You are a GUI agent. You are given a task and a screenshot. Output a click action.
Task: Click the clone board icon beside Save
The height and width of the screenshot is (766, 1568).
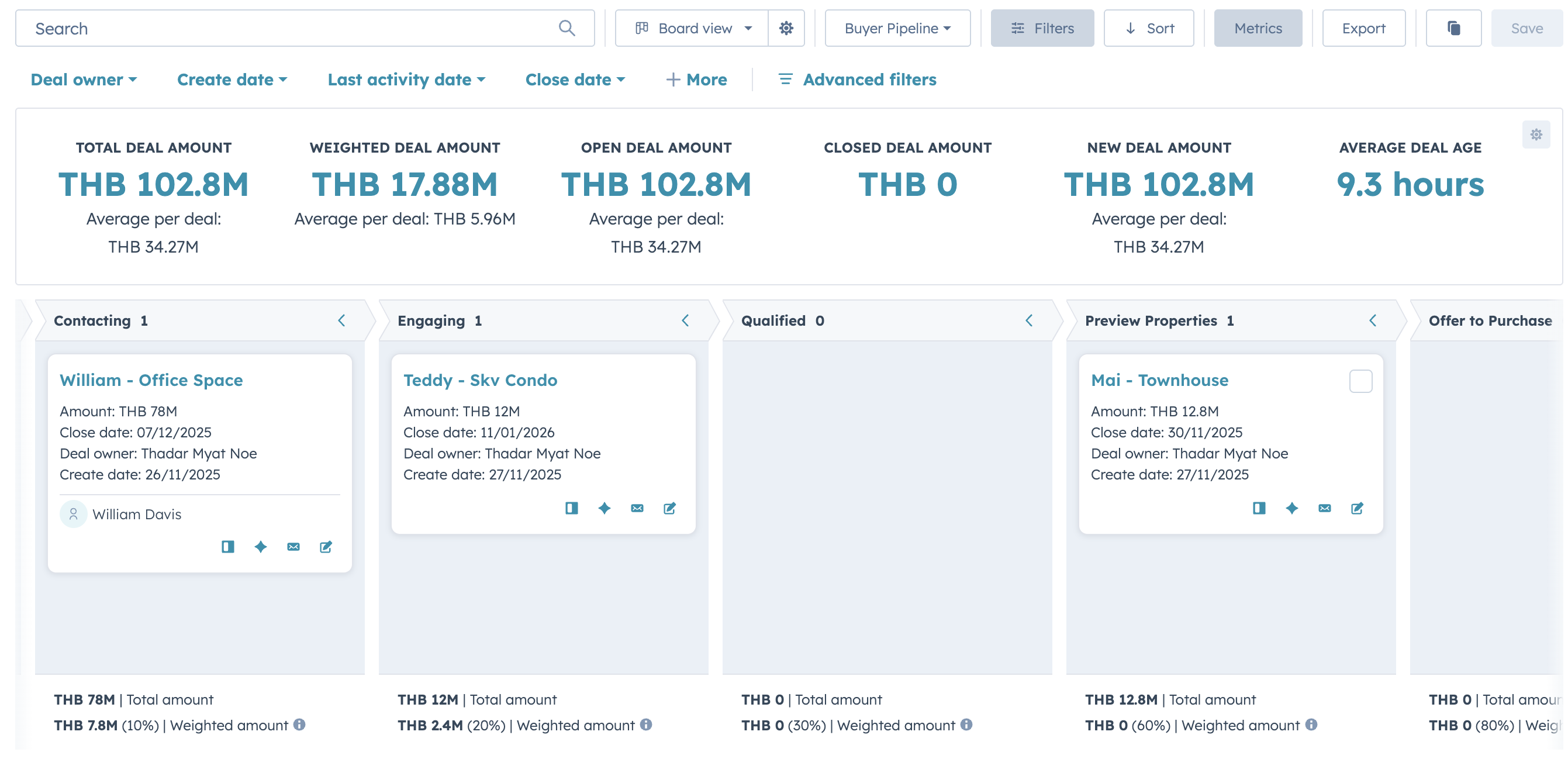pyautogui.click(x=1453, y=27)
